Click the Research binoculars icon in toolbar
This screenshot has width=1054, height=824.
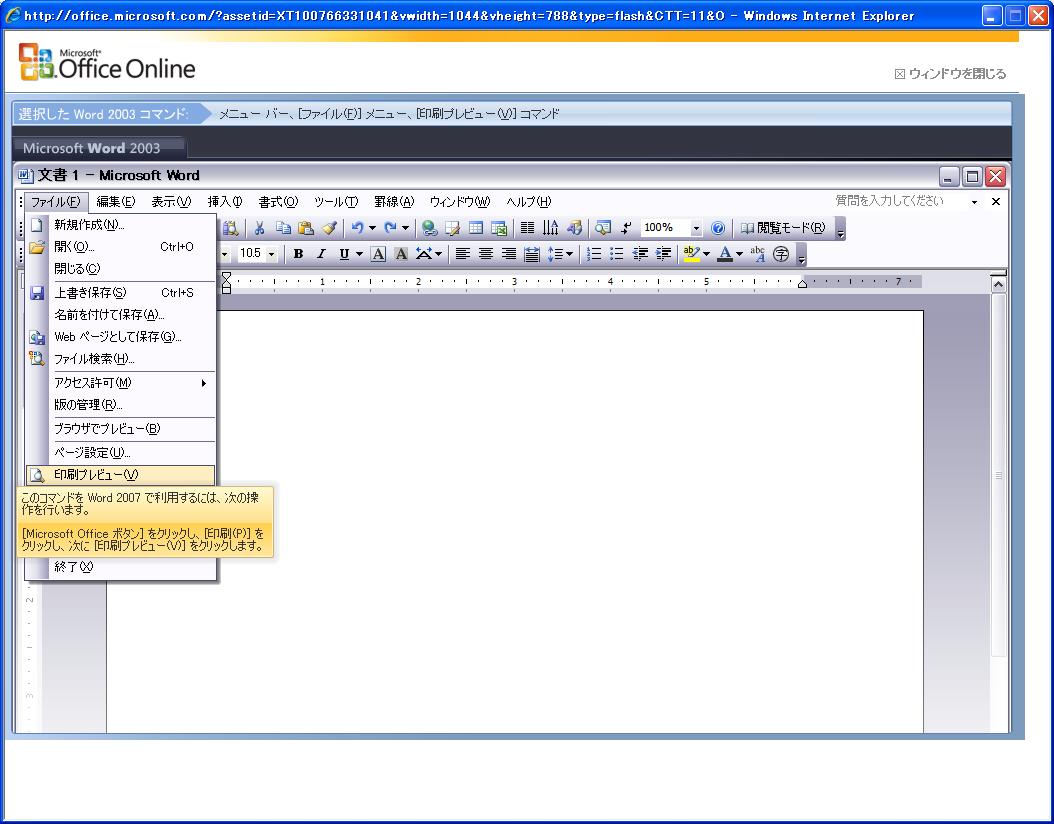231,228
